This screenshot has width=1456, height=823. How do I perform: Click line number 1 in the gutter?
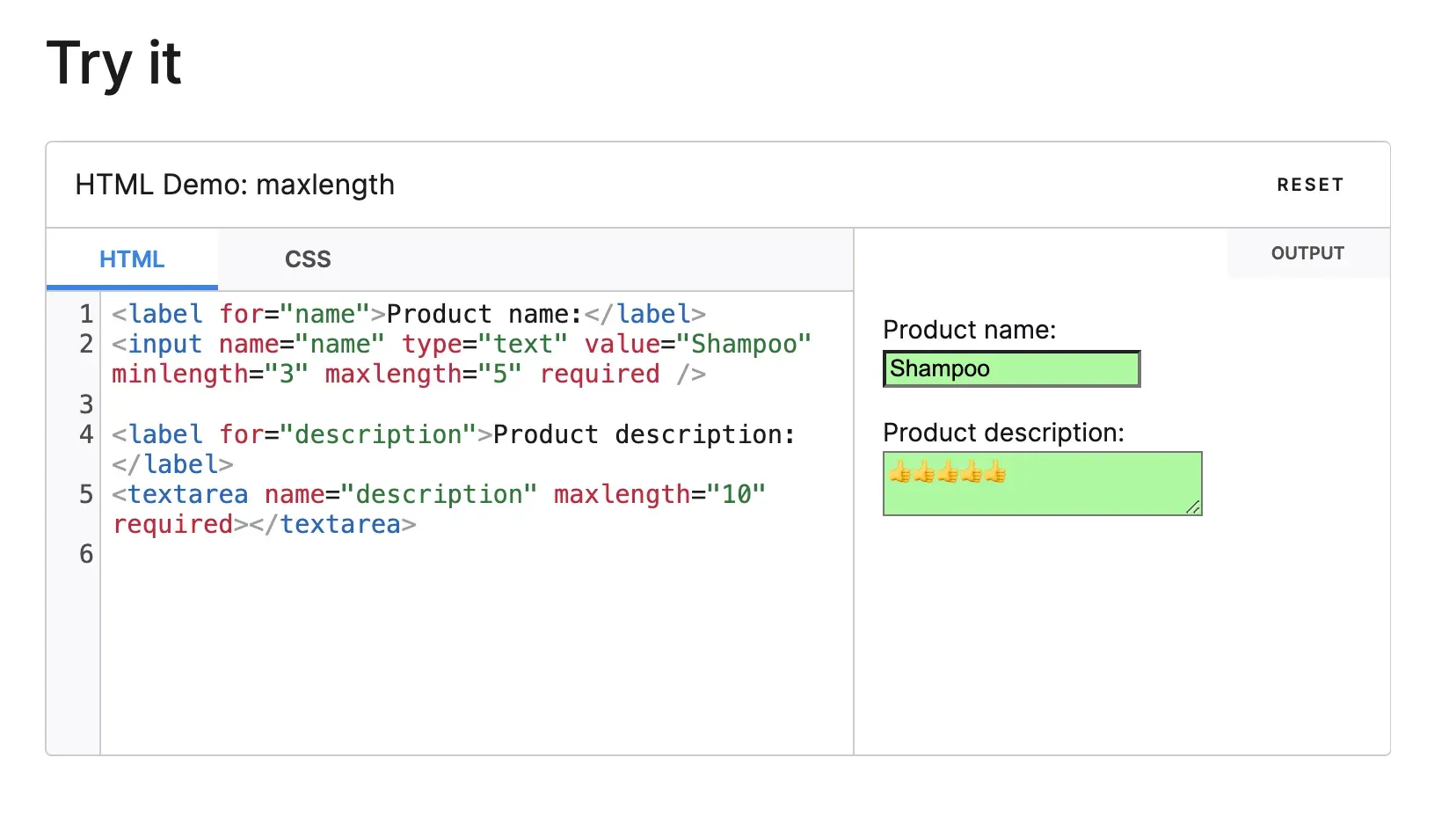click(x=86, y=314)
